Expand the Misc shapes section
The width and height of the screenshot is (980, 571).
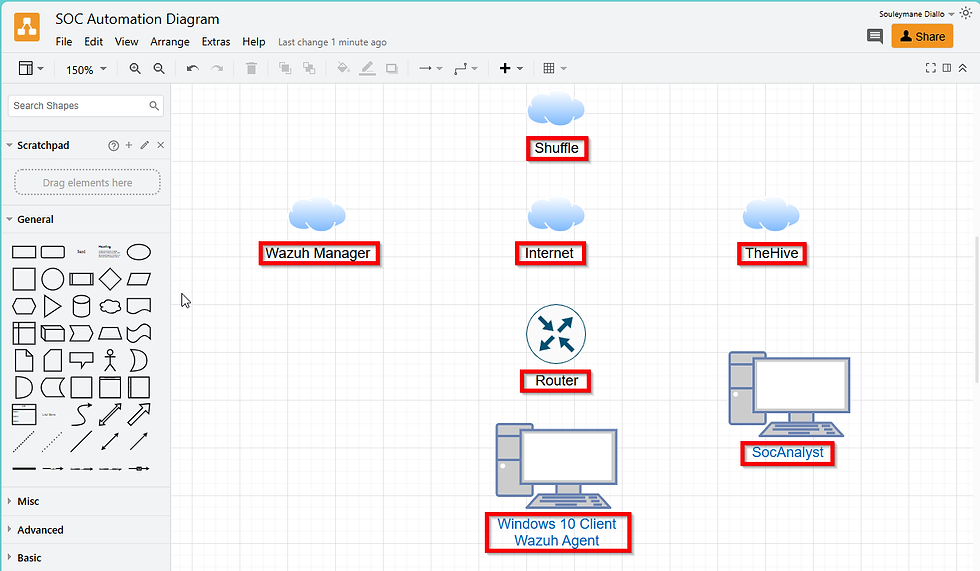point(28,501)
